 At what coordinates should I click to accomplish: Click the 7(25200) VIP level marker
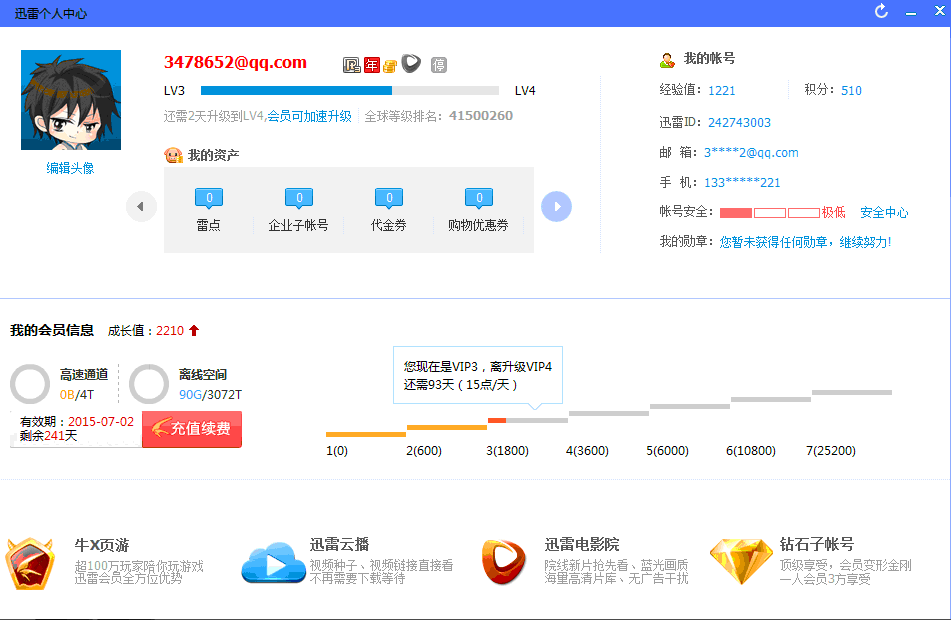(x=831, y=451)
